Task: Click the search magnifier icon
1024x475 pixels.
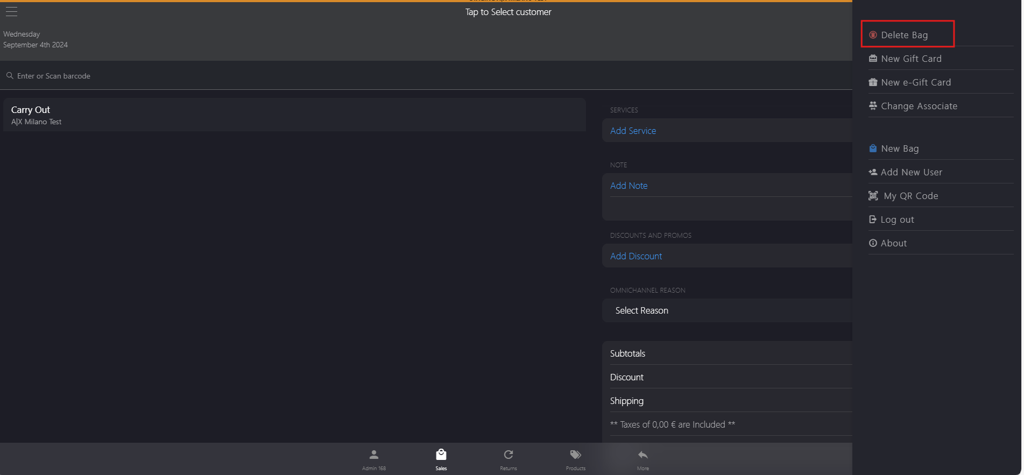Action: [10, 76]
